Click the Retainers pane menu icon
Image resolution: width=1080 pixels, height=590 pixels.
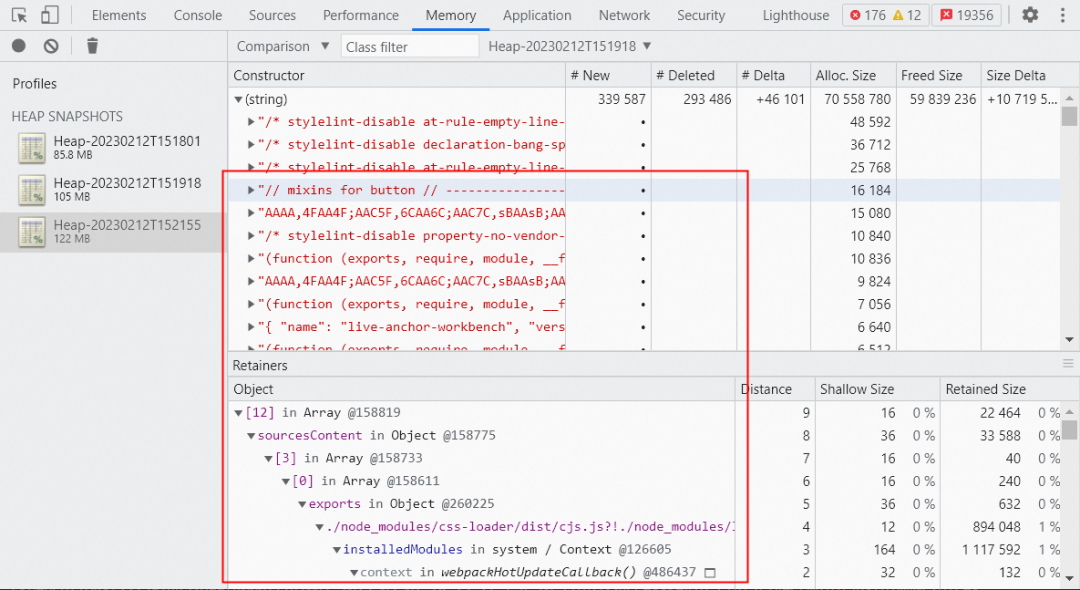1068,364
